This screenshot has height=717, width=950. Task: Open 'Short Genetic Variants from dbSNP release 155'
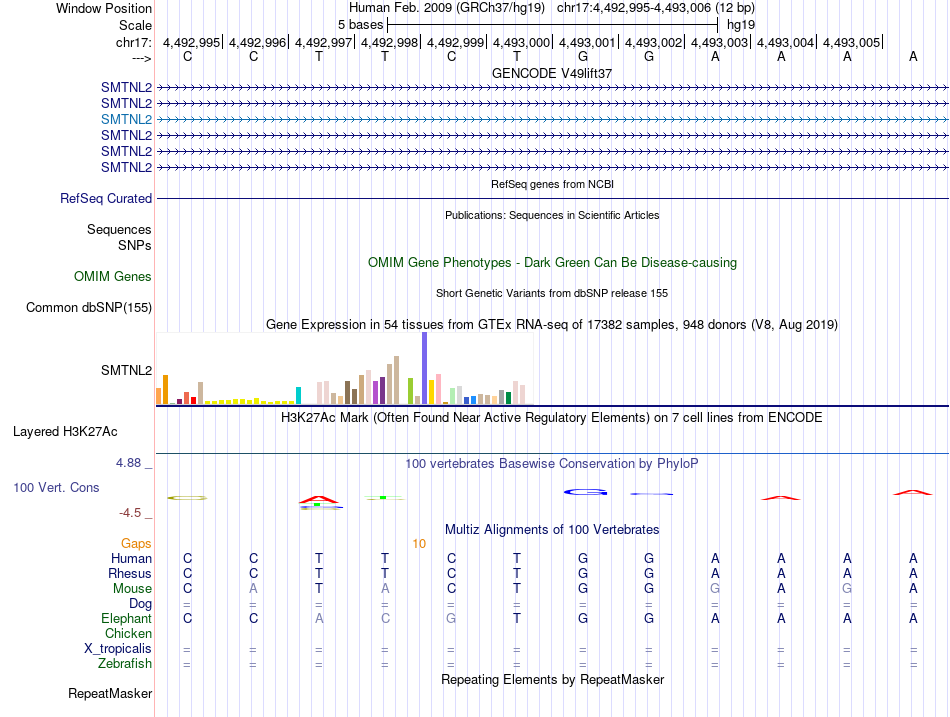[552, 293]
